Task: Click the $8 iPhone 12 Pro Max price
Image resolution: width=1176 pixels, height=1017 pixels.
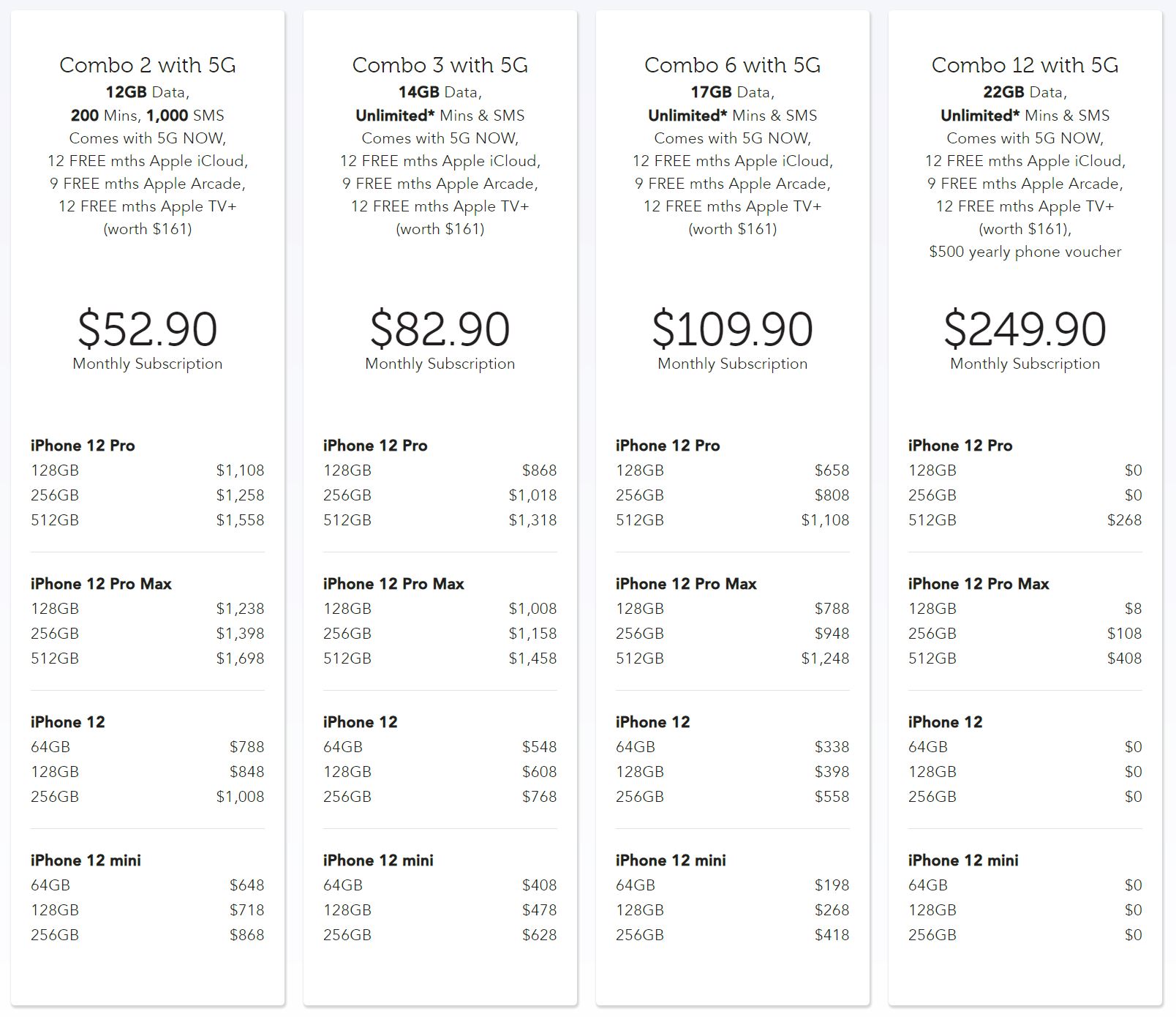Action: 1133,609
